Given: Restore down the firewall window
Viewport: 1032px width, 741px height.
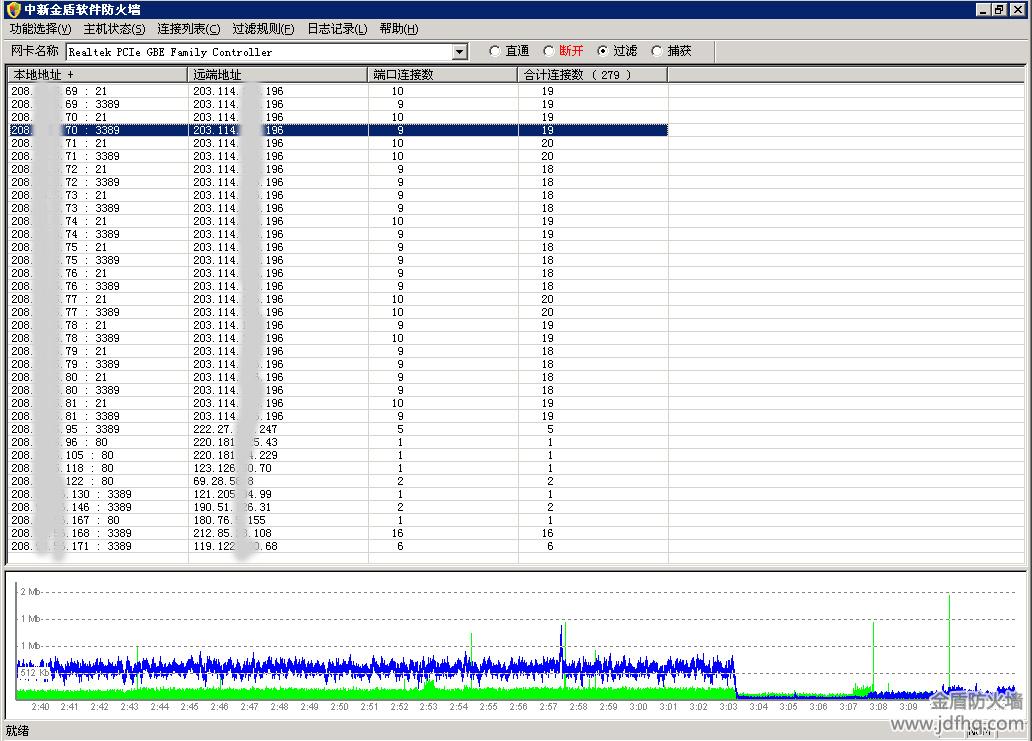Looking at the screenshot, I should (x=1000, y=9).
